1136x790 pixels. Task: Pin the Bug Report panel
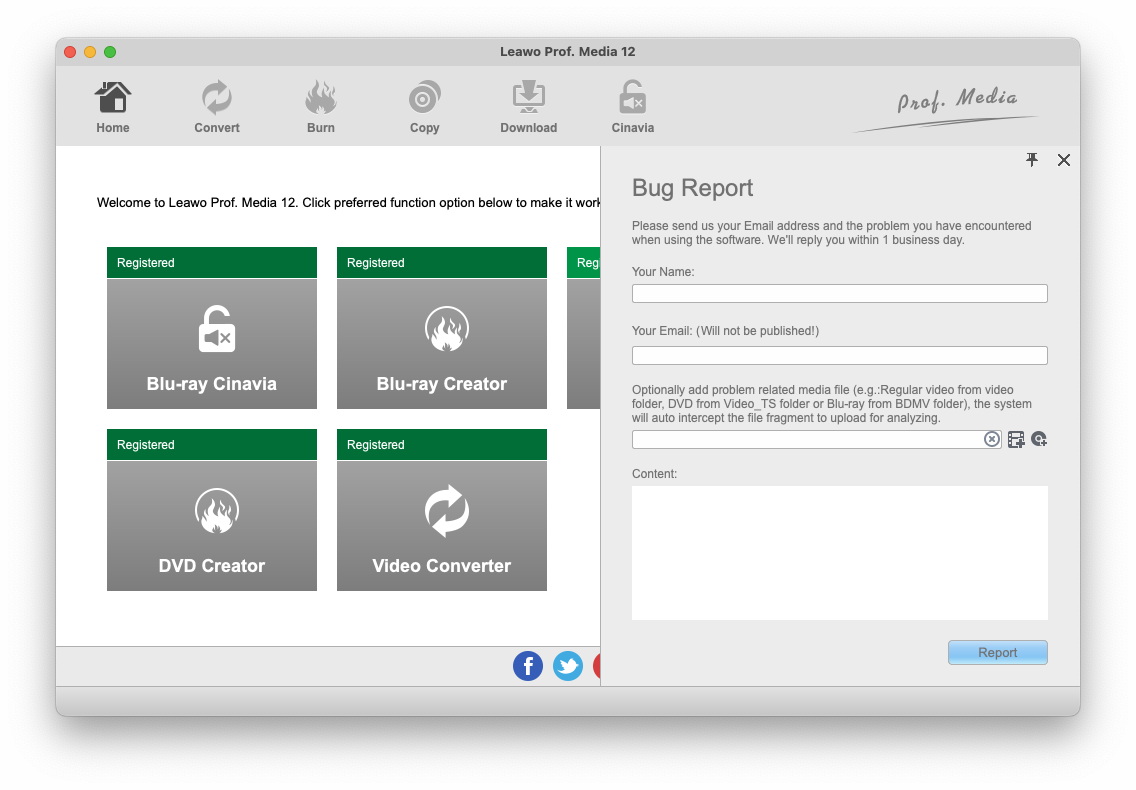click(1032, 159)
